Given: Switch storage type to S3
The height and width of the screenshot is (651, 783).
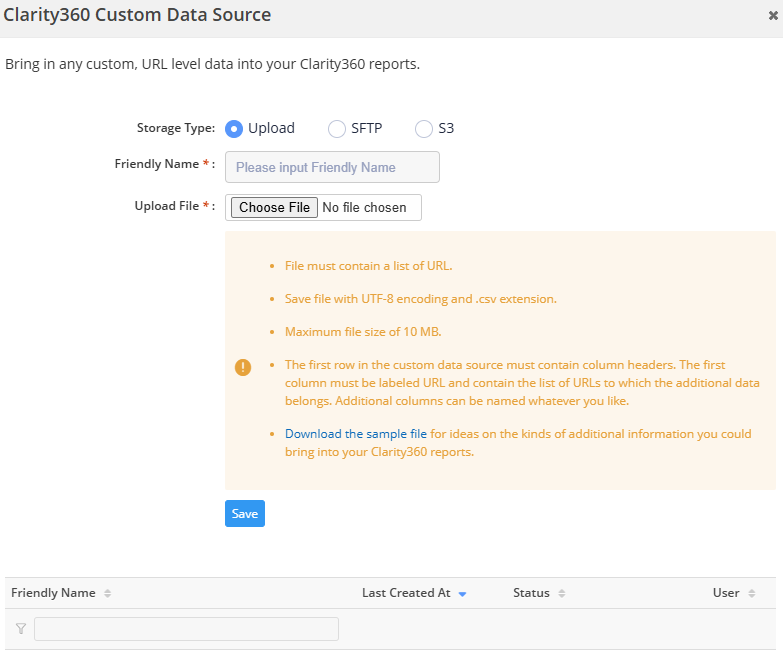Looking at the screenshot, I should pyautogui.click(x=424, y=128).
